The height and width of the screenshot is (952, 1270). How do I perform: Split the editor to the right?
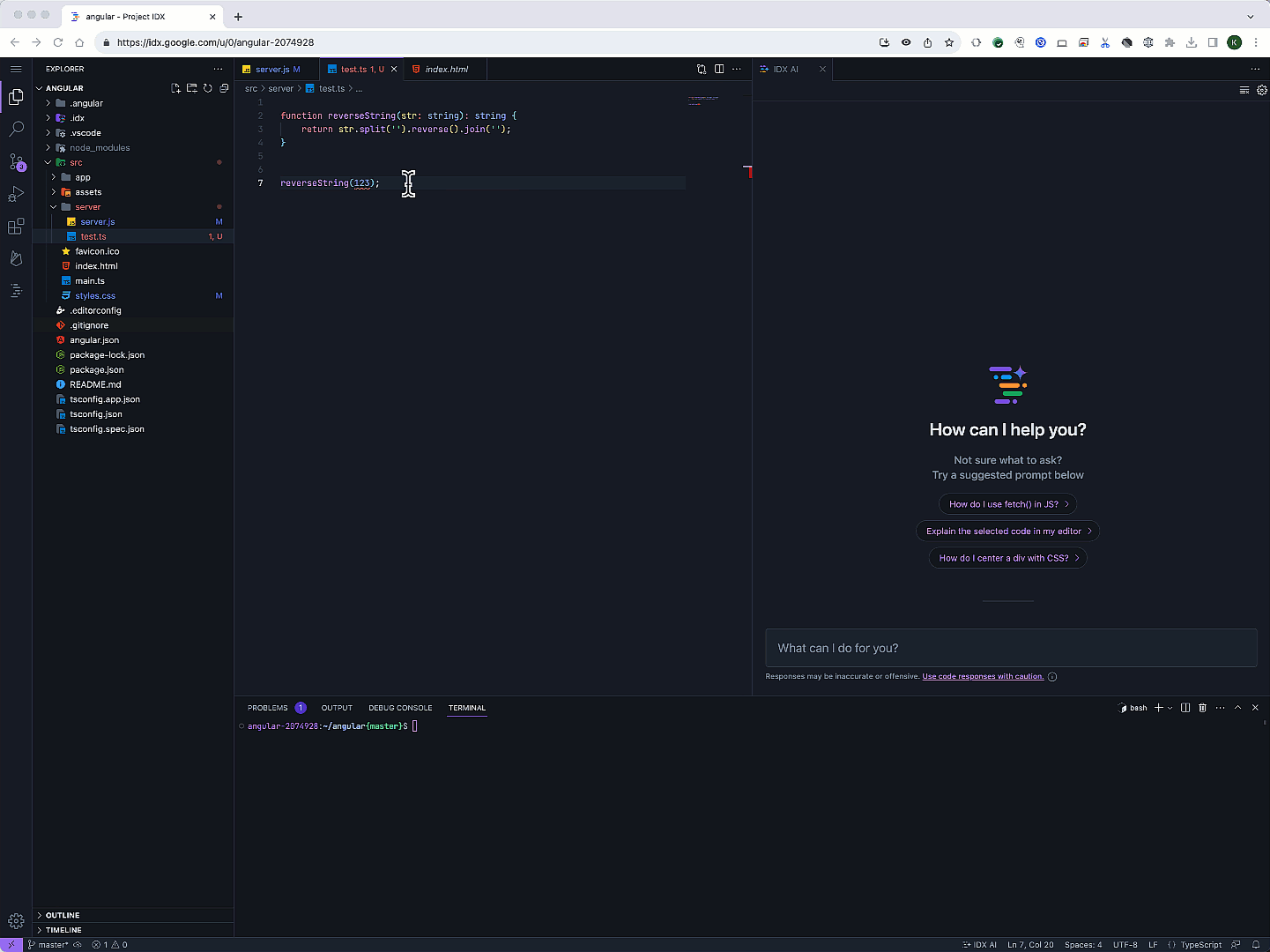pyautogui.click(x=719, y=69)
